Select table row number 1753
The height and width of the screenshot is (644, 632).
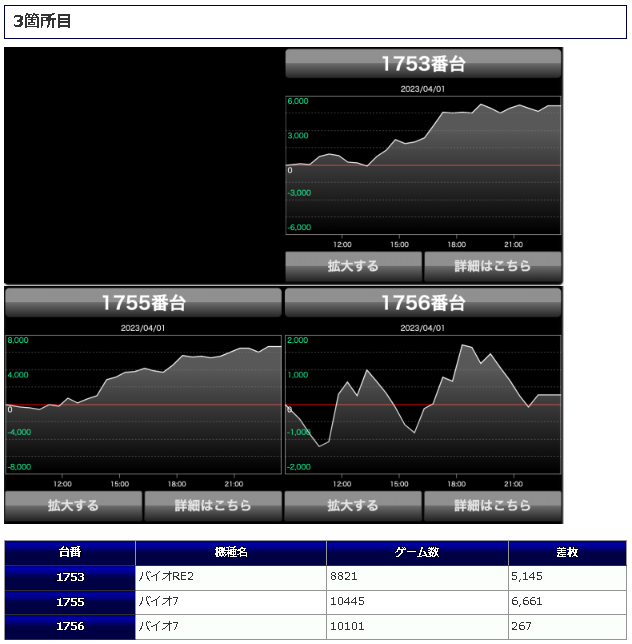70,578
